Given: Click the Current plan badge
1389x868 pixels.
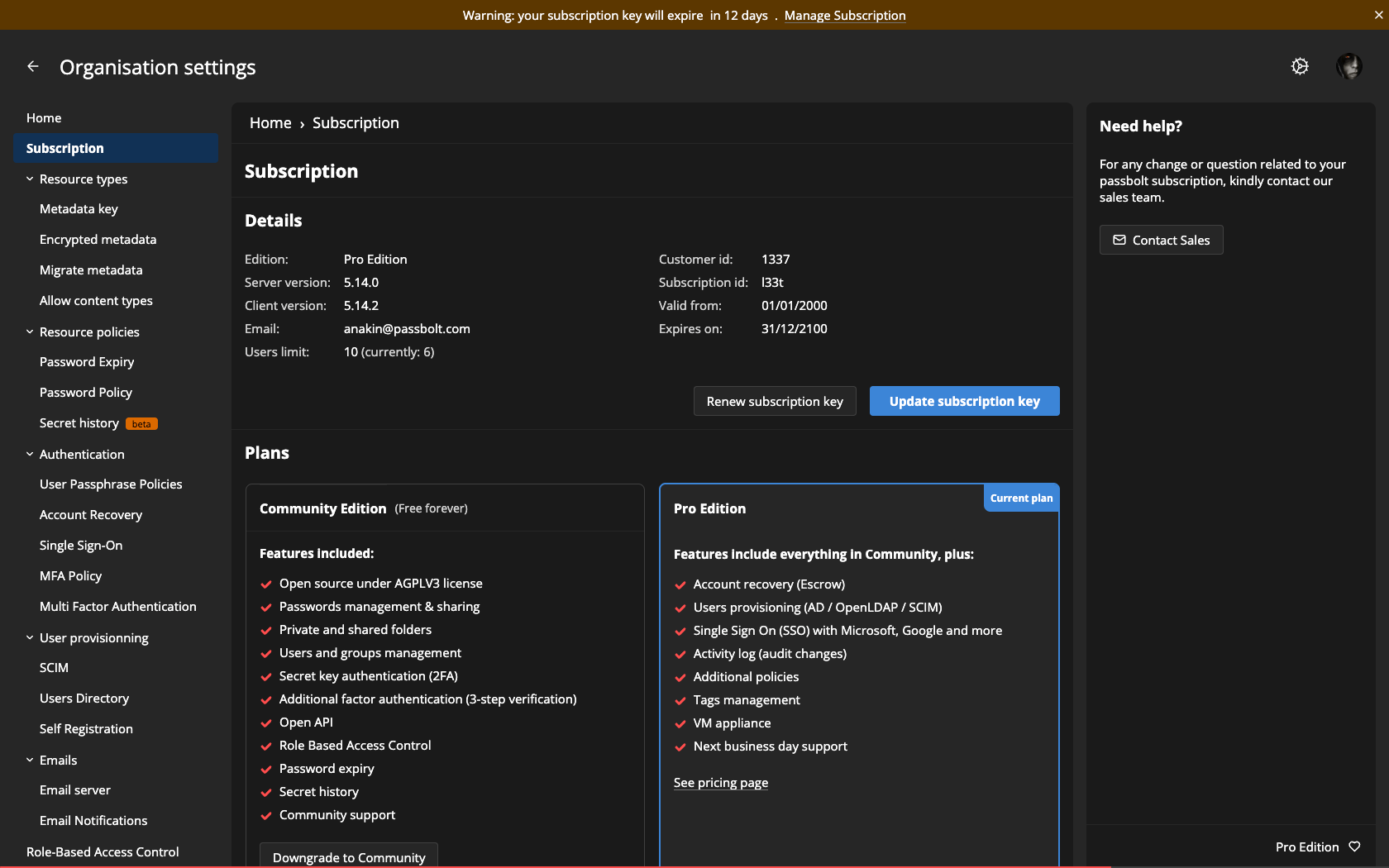Looking at the screenshot, I should point(1021,498).
